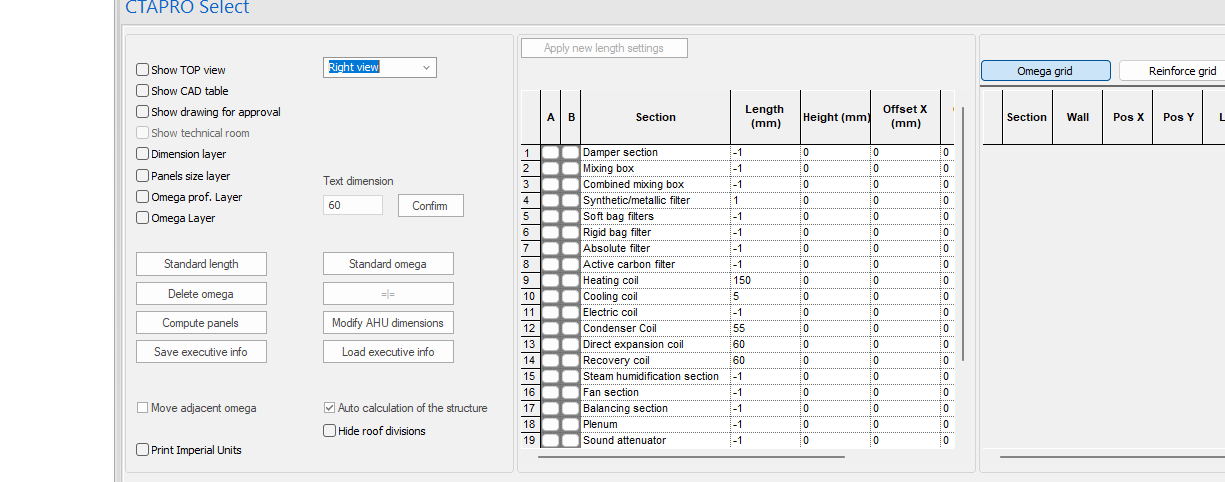
Task: Click the Confirm button
Action: click(x=430, y=205)
